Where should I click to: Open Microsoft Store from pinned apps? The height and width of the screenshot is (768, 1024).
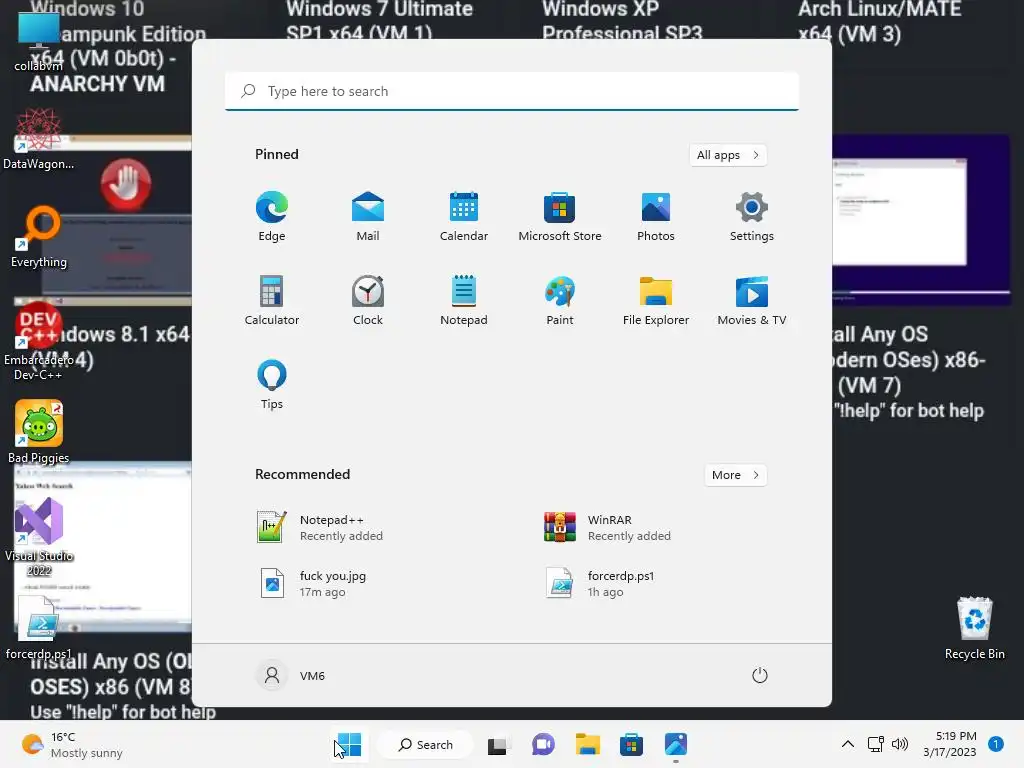[x=560, y=216]
